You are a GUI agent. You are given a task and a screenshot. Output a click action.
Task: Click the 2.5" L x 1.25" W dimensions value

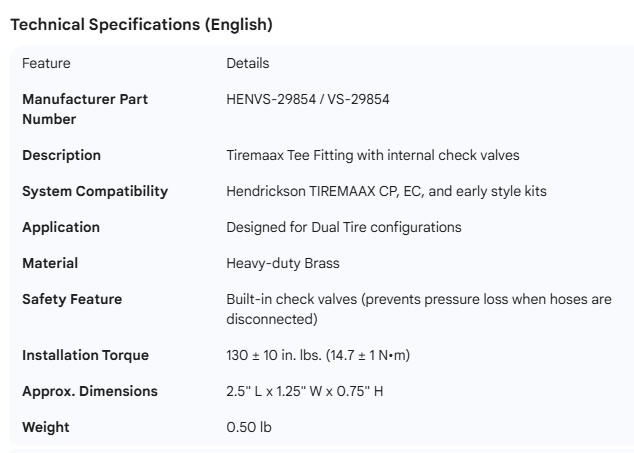(x=304, y=391)
